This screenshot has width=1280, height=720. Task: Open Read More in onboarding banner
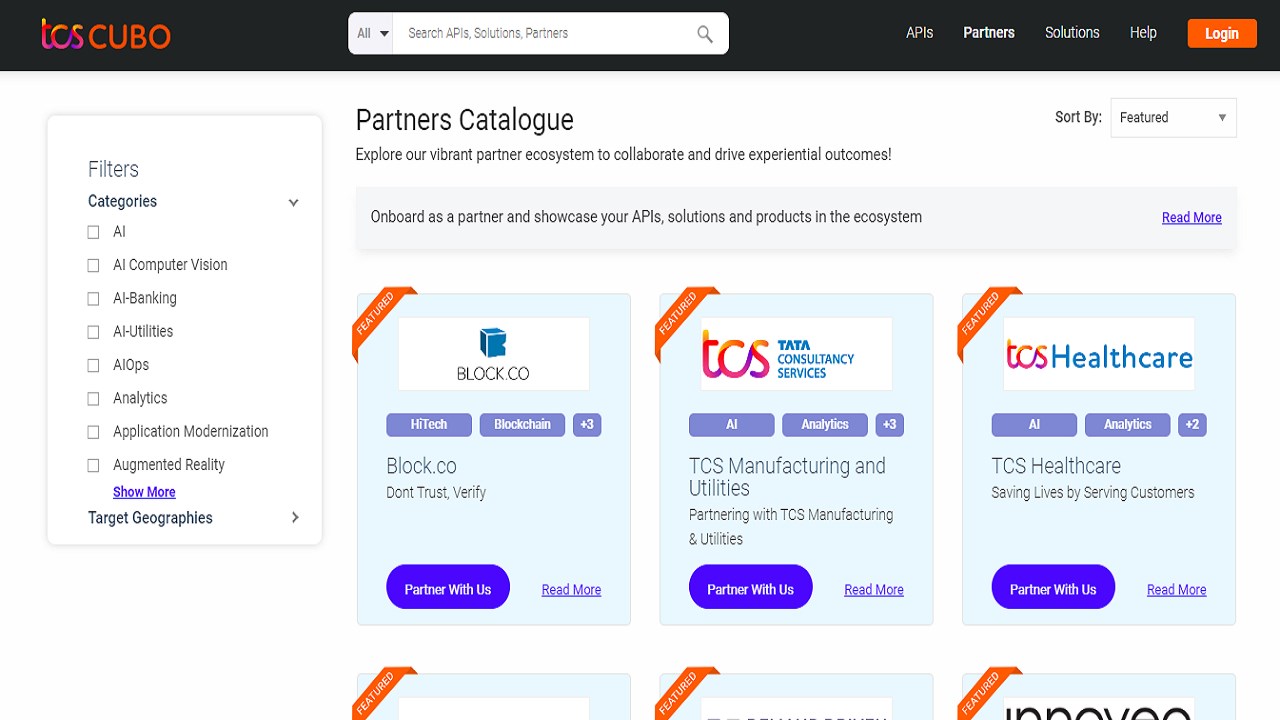tap(1191, 217)
